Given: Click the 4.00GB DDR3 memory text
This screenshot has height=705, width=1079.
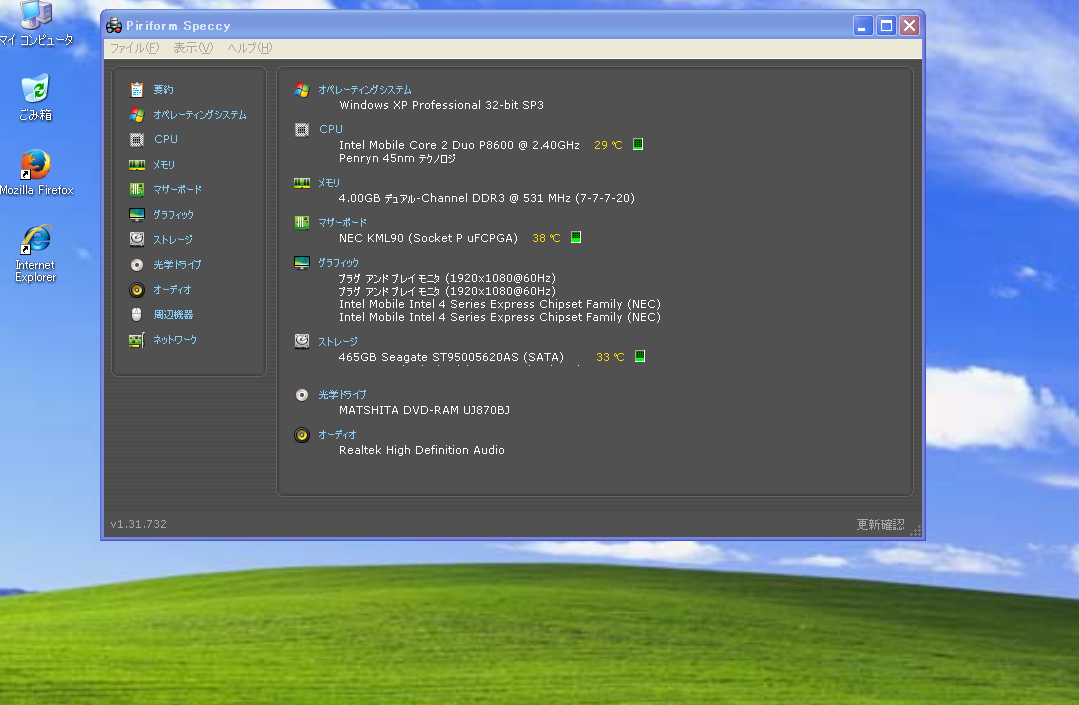Looking at the screenshot, I should (487, 198).
